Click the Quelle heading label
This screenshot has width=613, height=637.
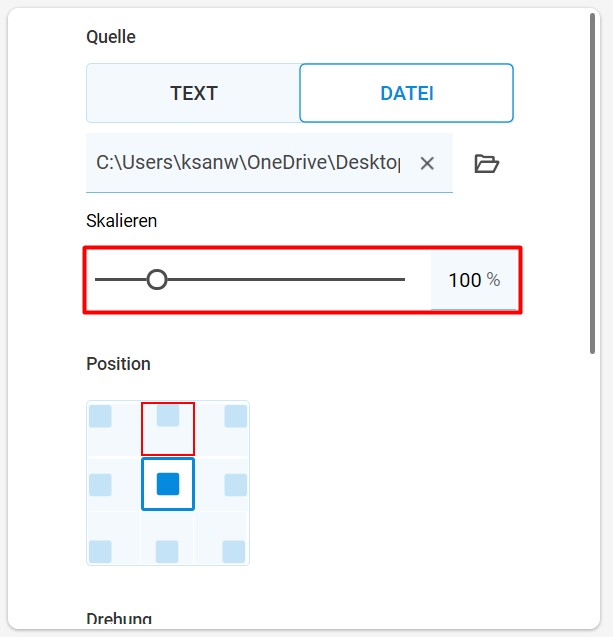point(111,37)
